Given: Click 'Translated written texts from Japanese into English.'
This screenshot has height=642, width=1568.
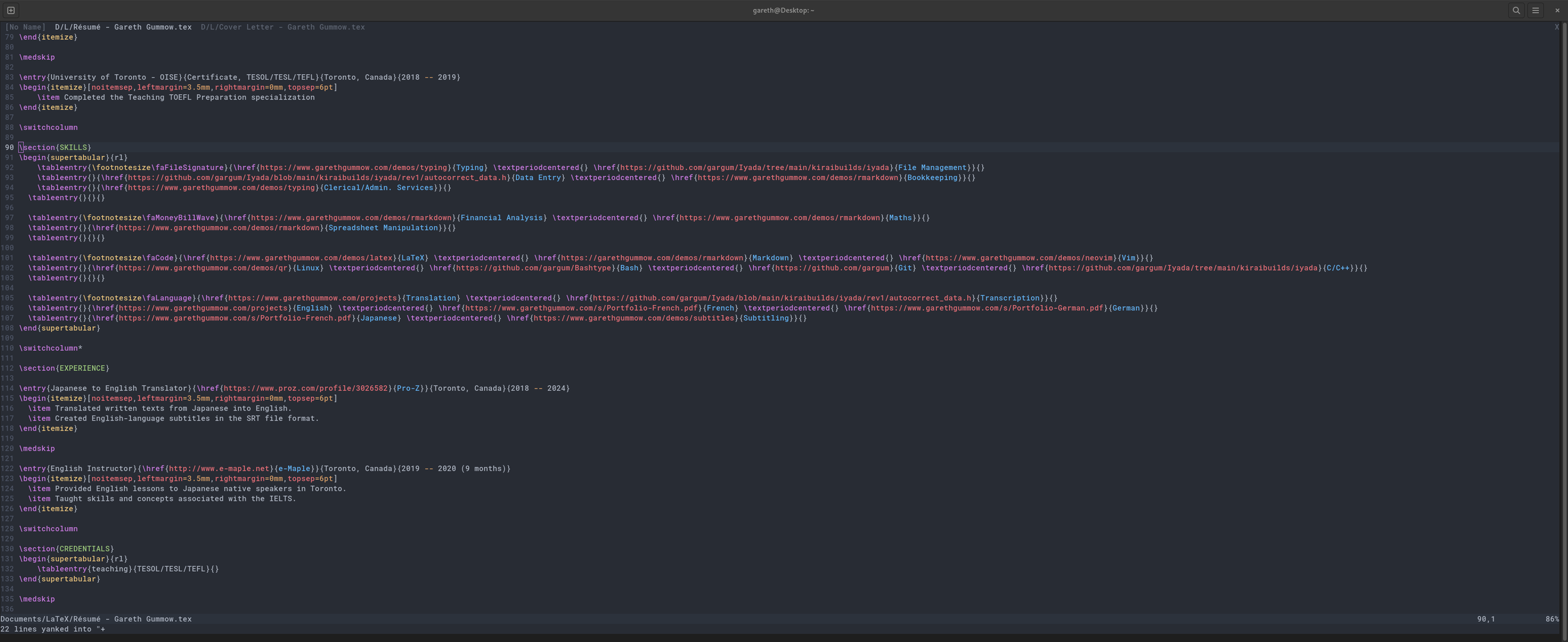Looking at the screenshot, I should (173, 409).
